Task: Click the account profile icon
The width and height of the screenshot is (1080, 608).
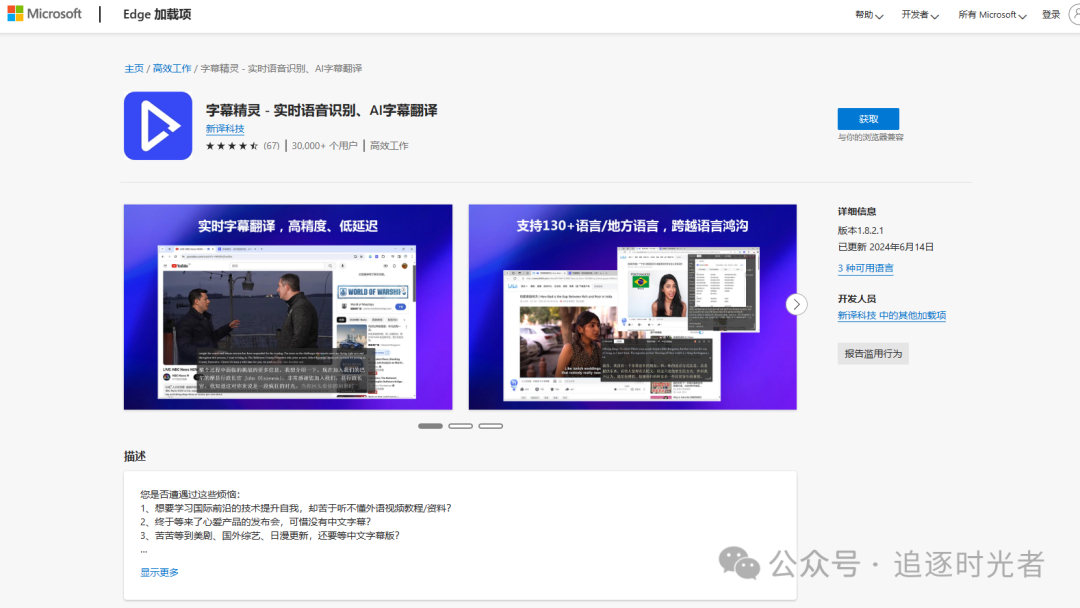Action: [1074, 13]
